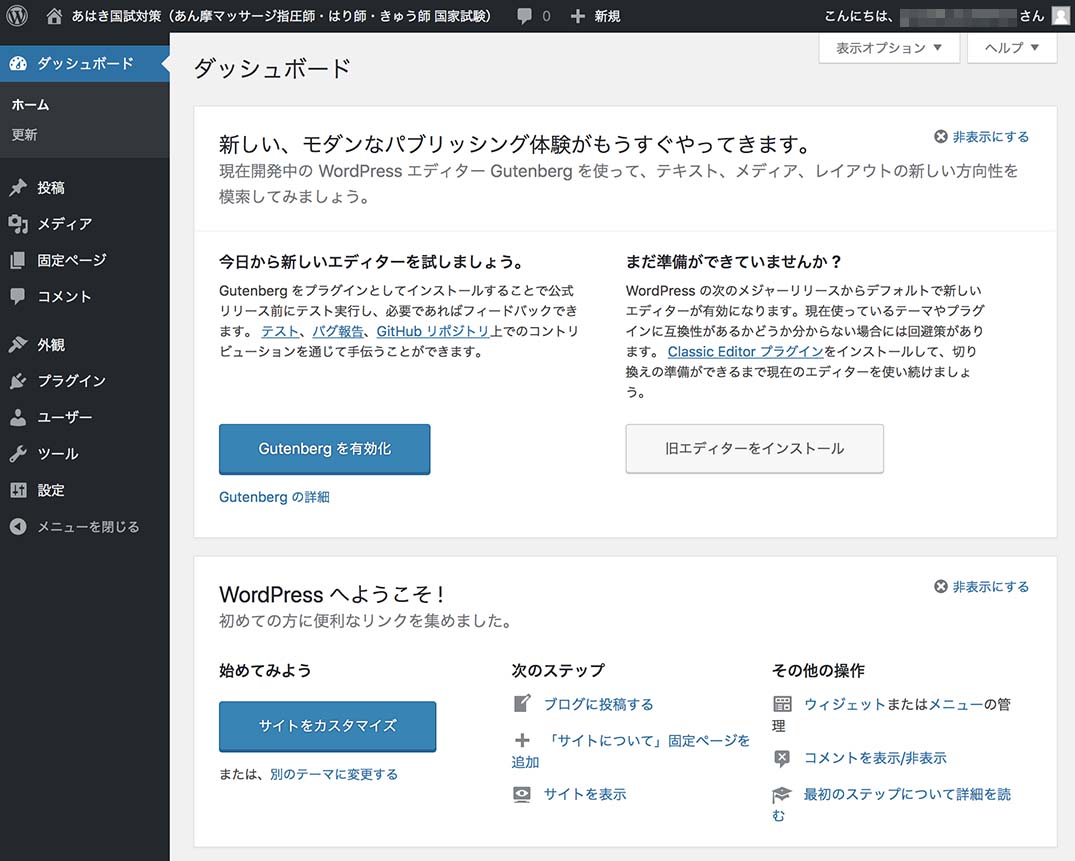Hide the WordPress welcome panel
Image resolution: width=1075 pixels, height=861 pixels.
pyautogui.click(x=981, y=587)
